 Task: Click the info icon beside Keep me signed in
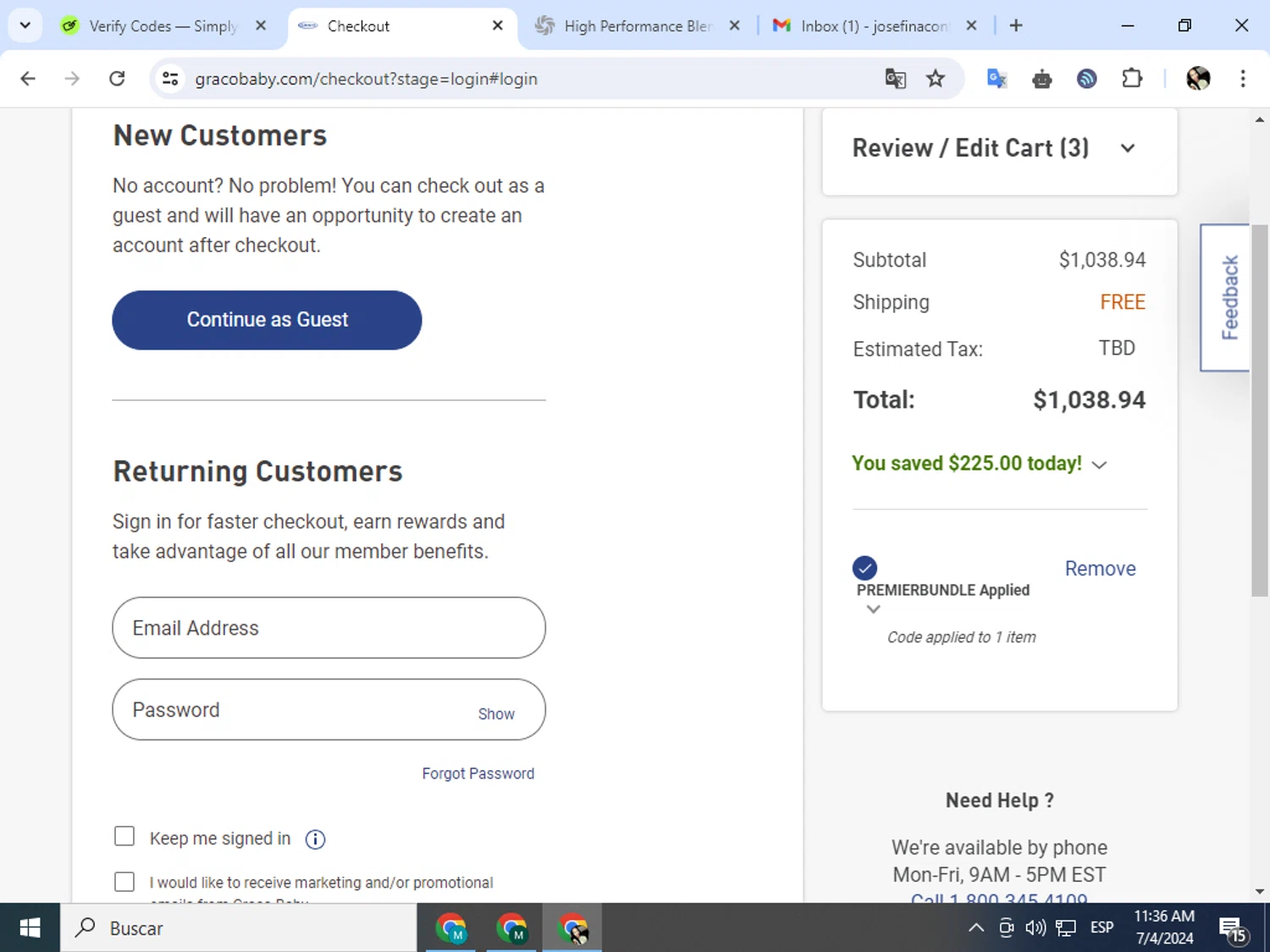point(315,839)
